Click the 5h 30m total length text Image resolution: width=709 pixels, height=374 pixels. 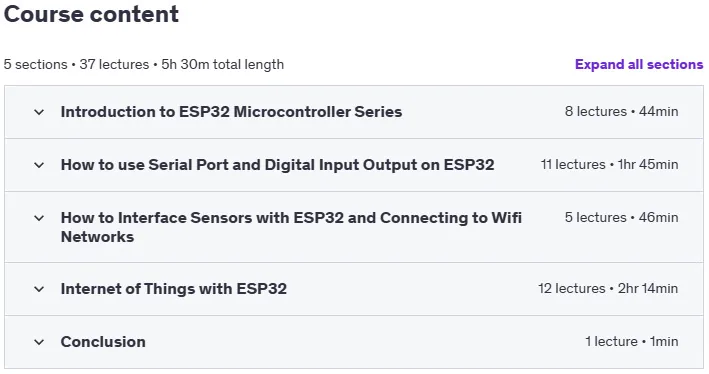[x=222, y=64]
